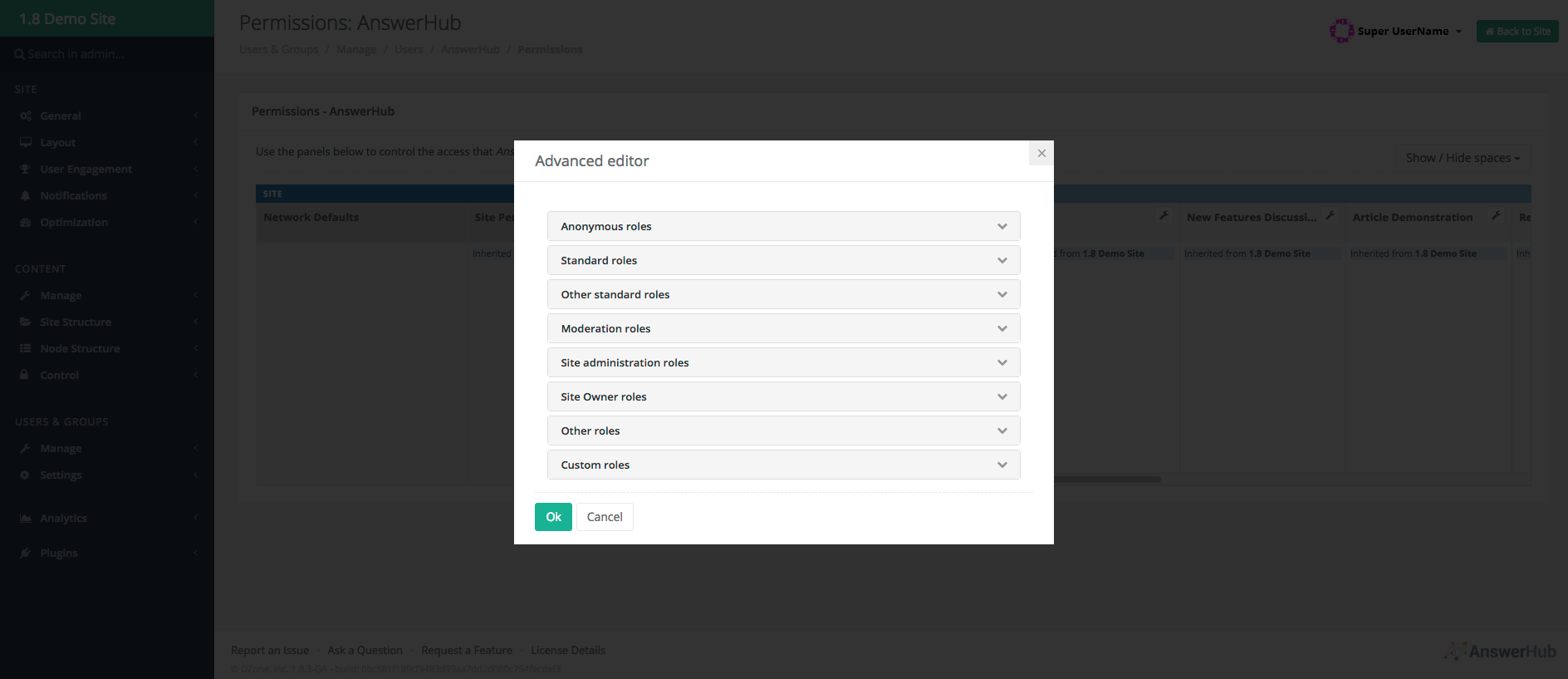Open the Site Structure sidebar menu
Screen dimensions: 1568x679
pos(107,322)
